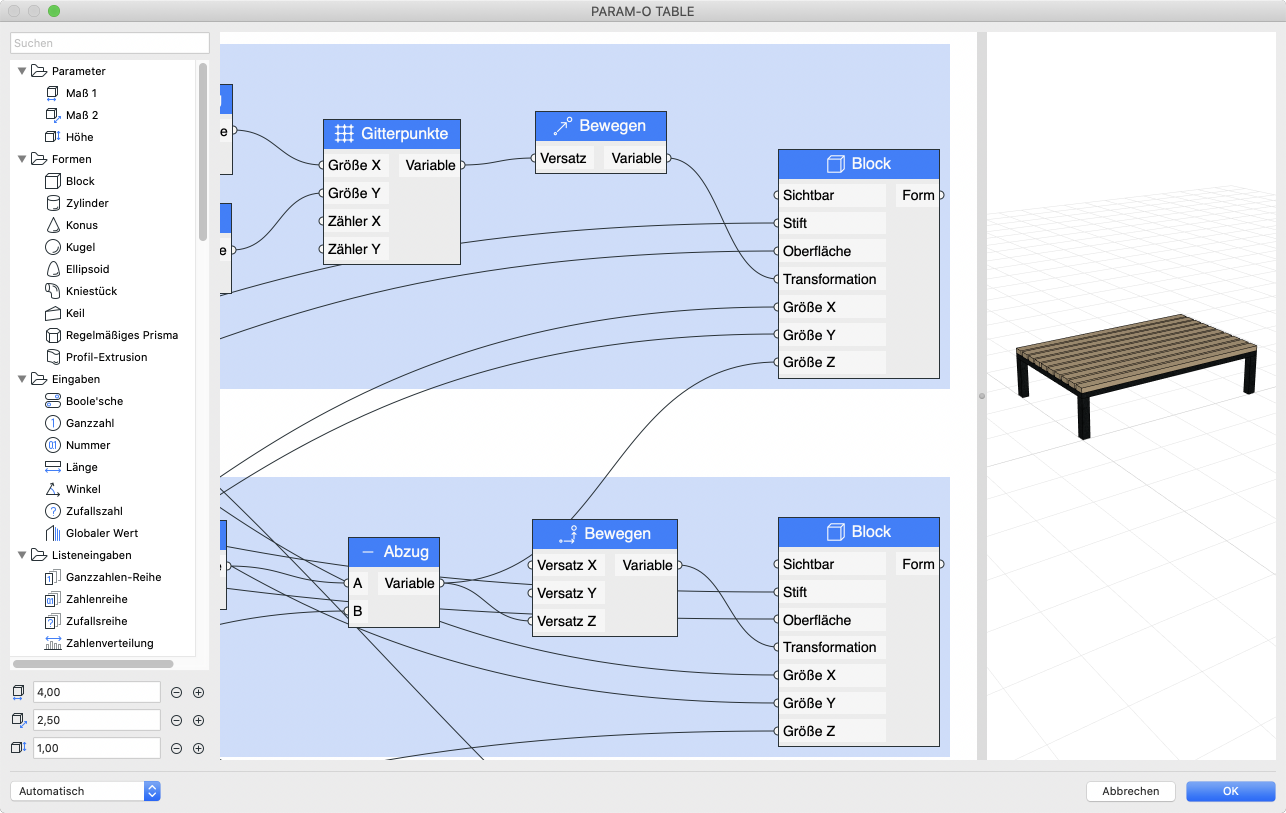Image resolution: width=1286 pixels, height=813 pixels.
Task: Open the Automatisch dropdown
Action: point(85,790)
